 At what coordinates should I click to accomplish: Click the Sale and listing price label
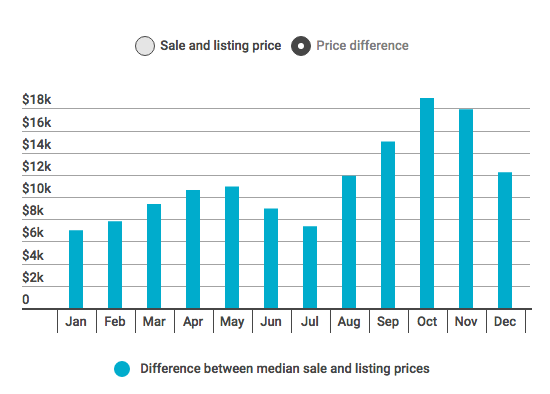click(221, 46)
